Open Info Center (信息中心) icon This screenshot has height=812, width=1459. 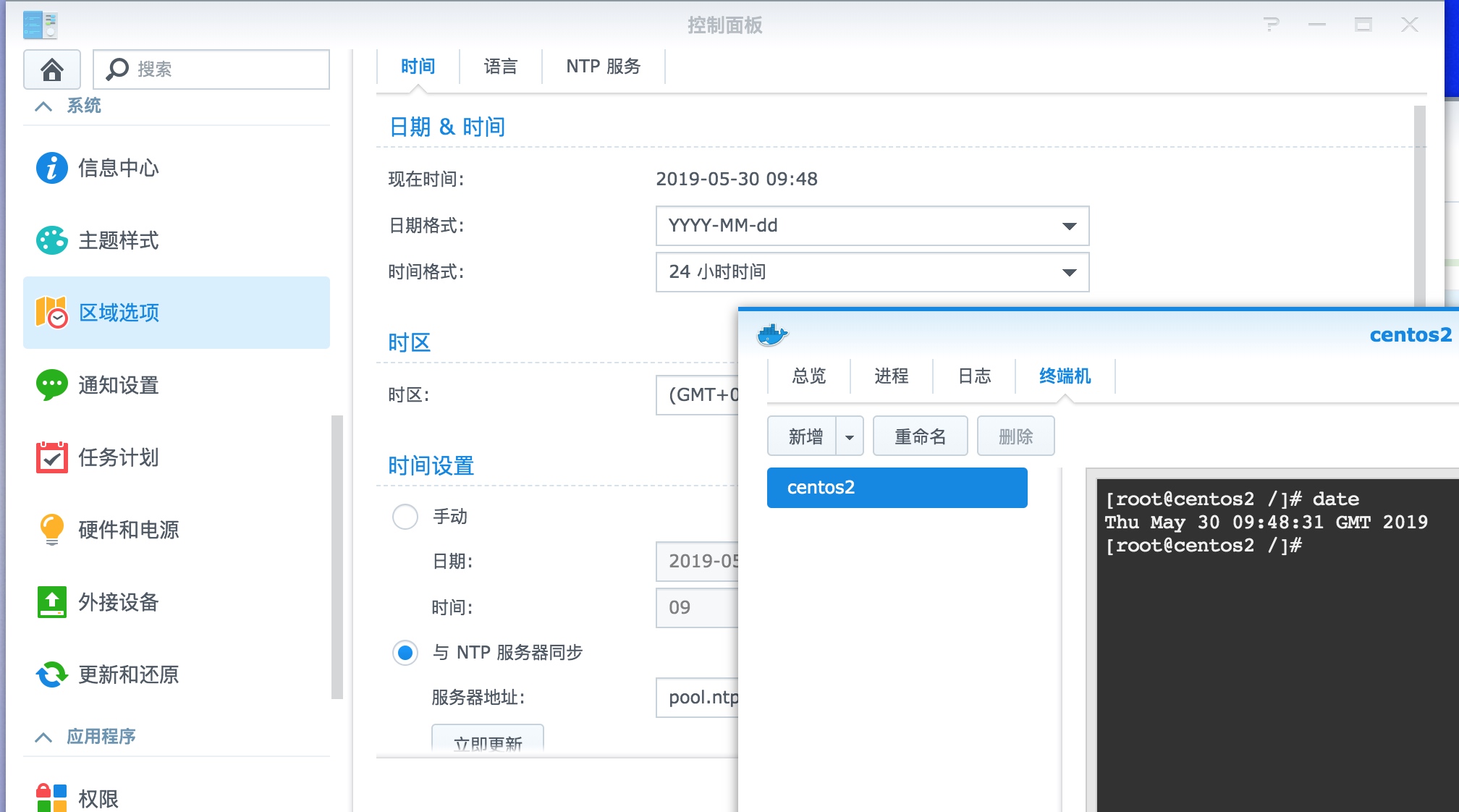click(x=52, y=168)
